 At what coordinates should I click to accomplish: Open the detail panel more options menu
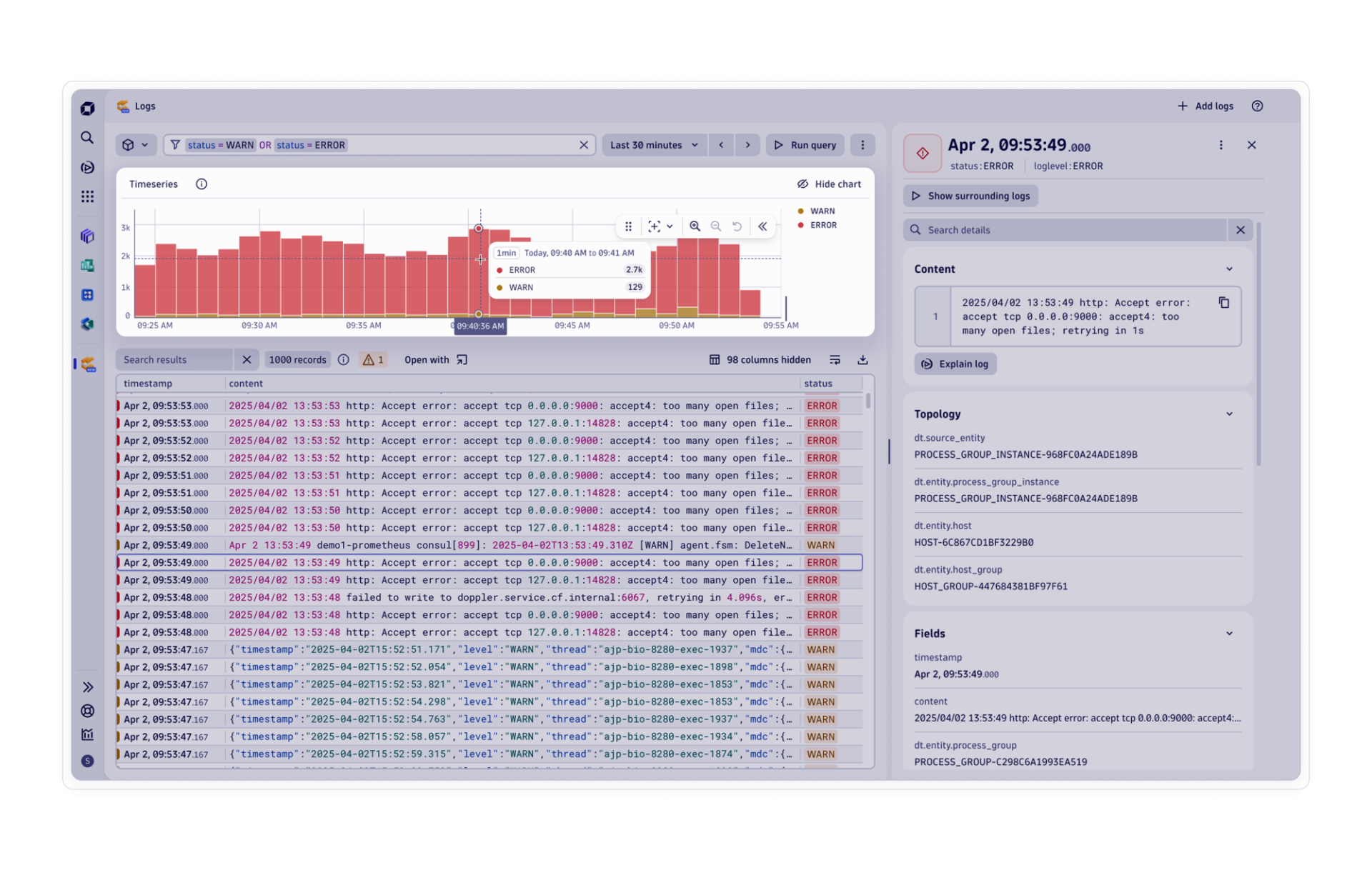[x=1221, y=145]
